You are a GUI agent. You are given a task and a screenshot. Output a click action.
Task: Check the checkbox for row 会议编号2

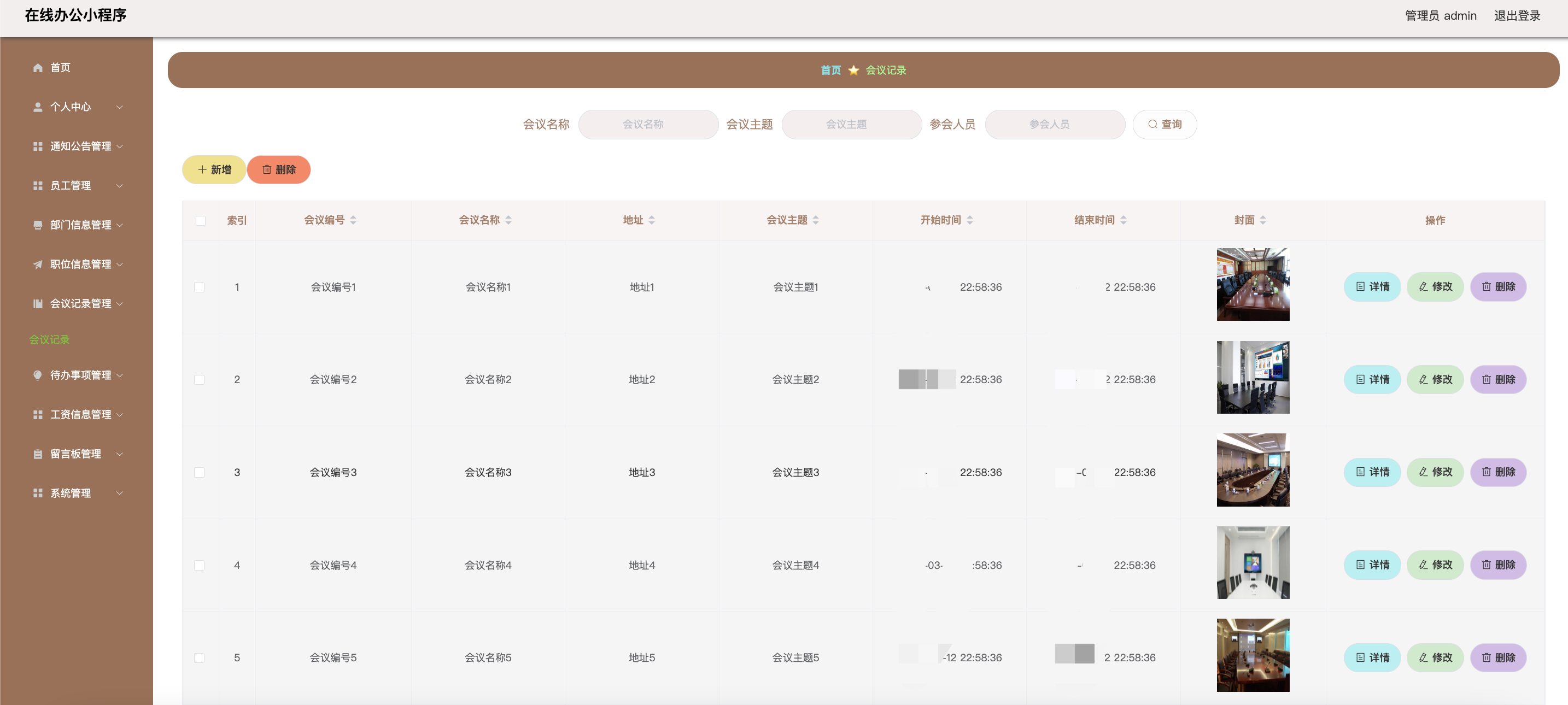pos(199,380)
